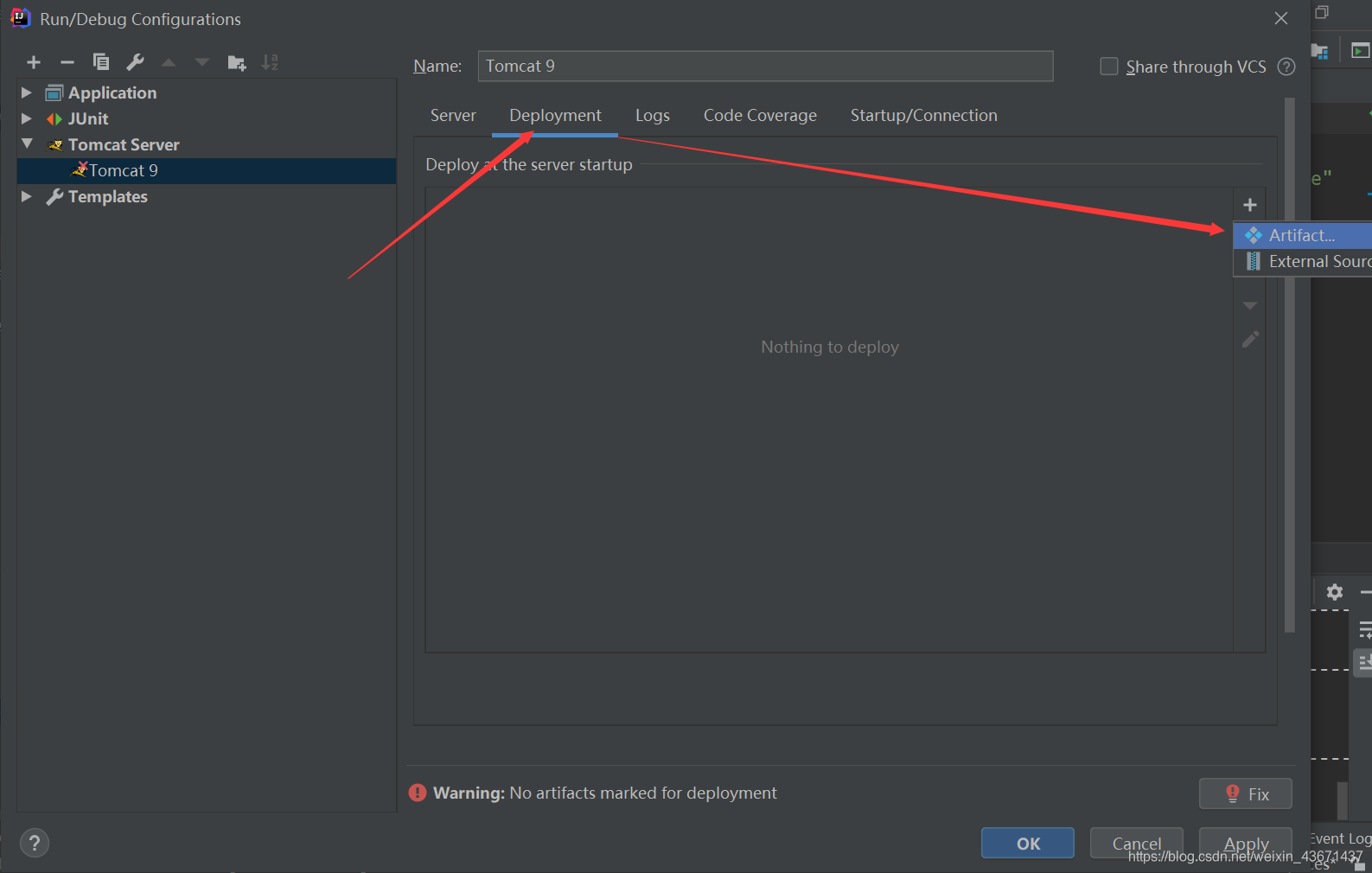Enable Share through VCS checkbox
Viewport: 1372px width, 873px height.
click(x=1108, y=67)
